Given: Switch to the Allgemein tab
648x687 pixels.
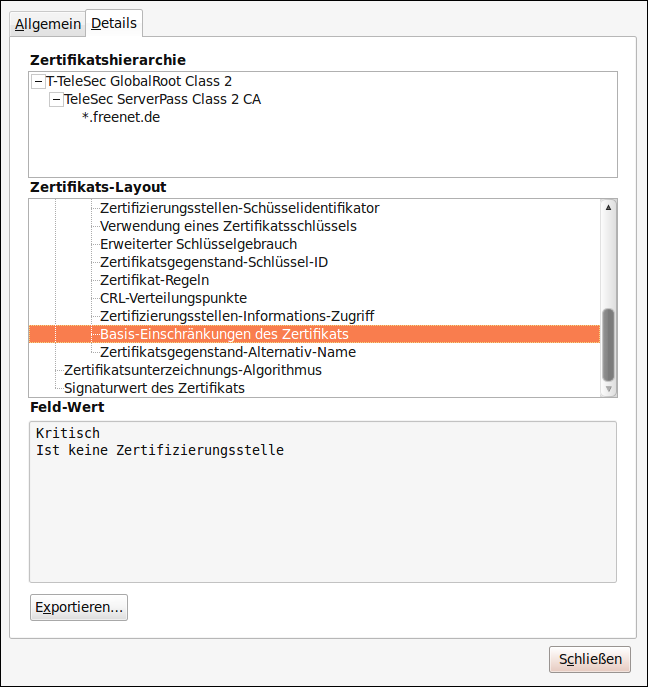Looking at the screenshot, I should pos(48,23).
